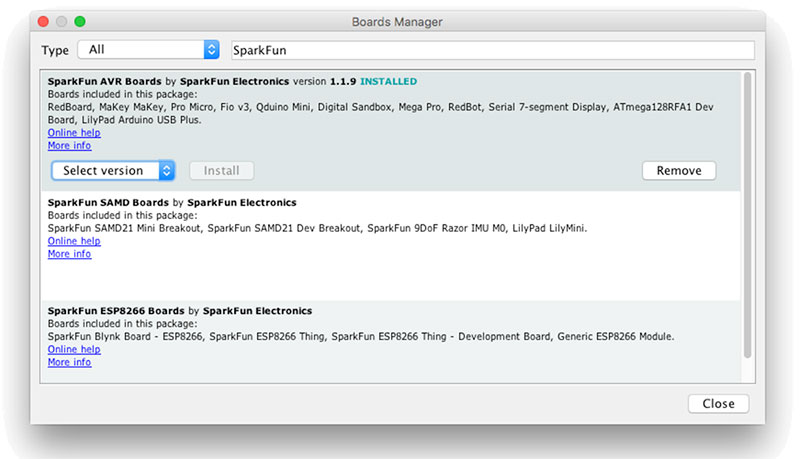Open Online help for SparkFun AVR Boards

pyautogui.click(x=74, y=133)
